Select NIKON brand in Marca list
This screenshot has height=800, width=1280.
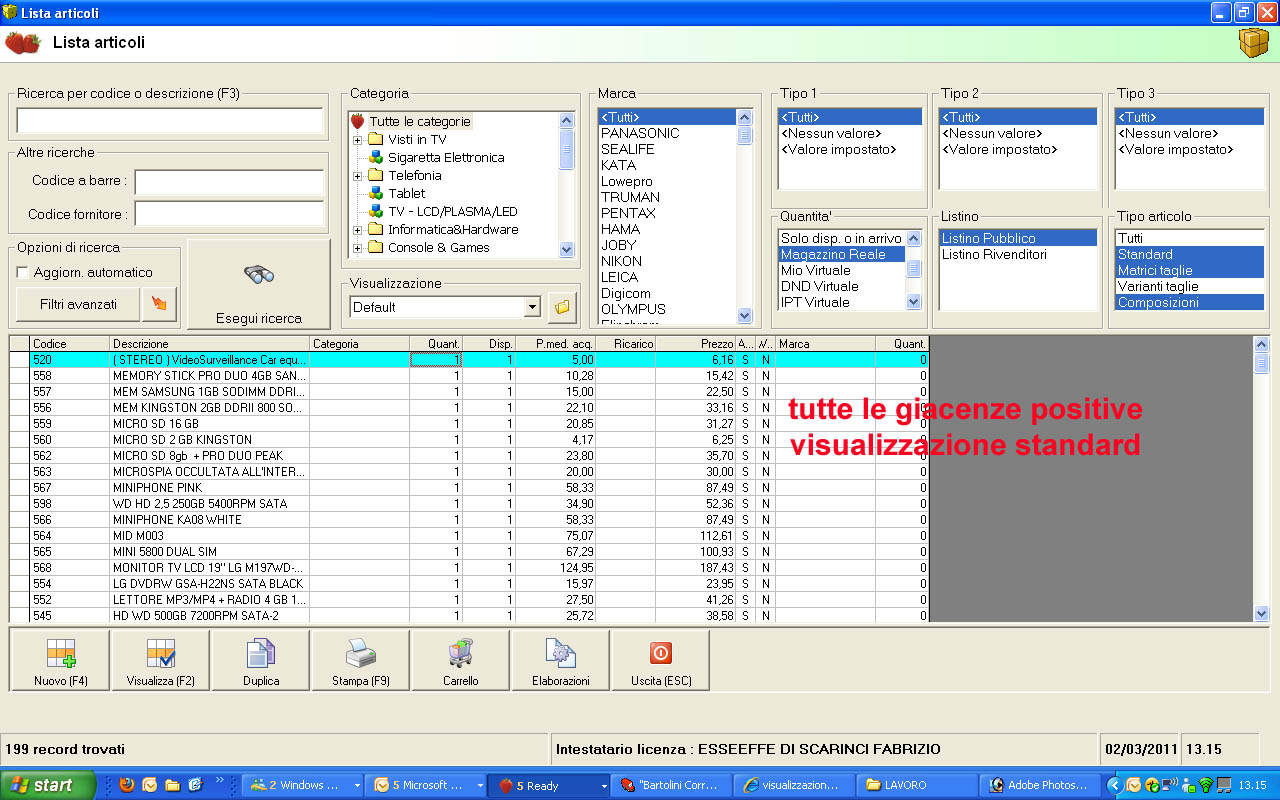click(667, 261)
